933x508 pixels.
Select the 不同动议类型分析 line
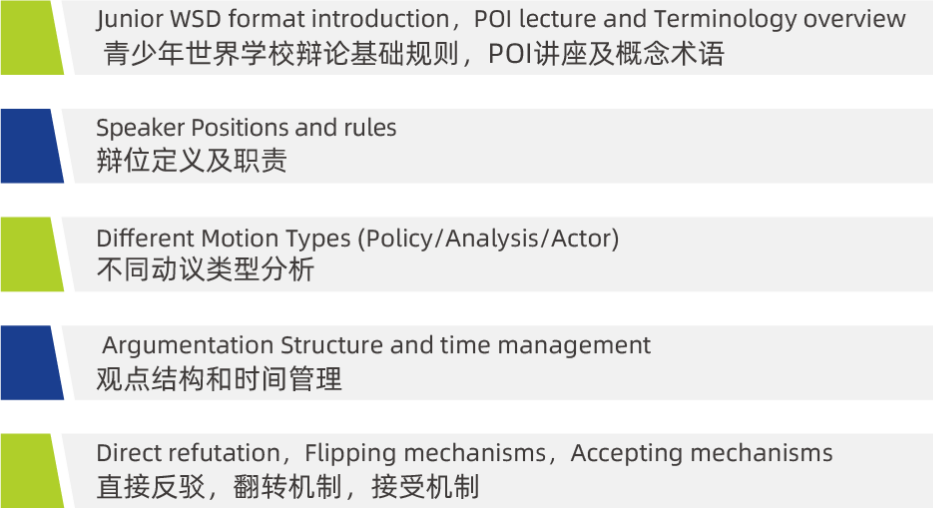(205, 269)
